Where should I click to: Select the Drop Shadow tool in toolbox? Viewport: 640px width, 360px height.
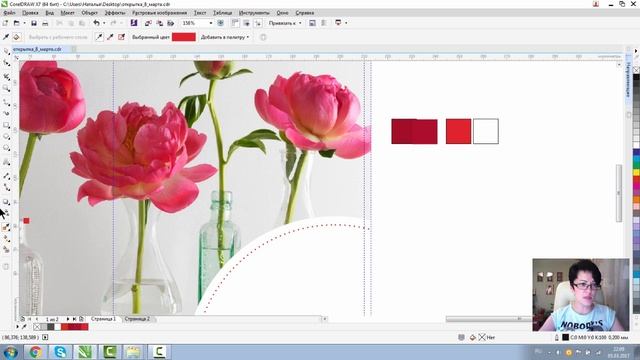(x=6, y=202)
